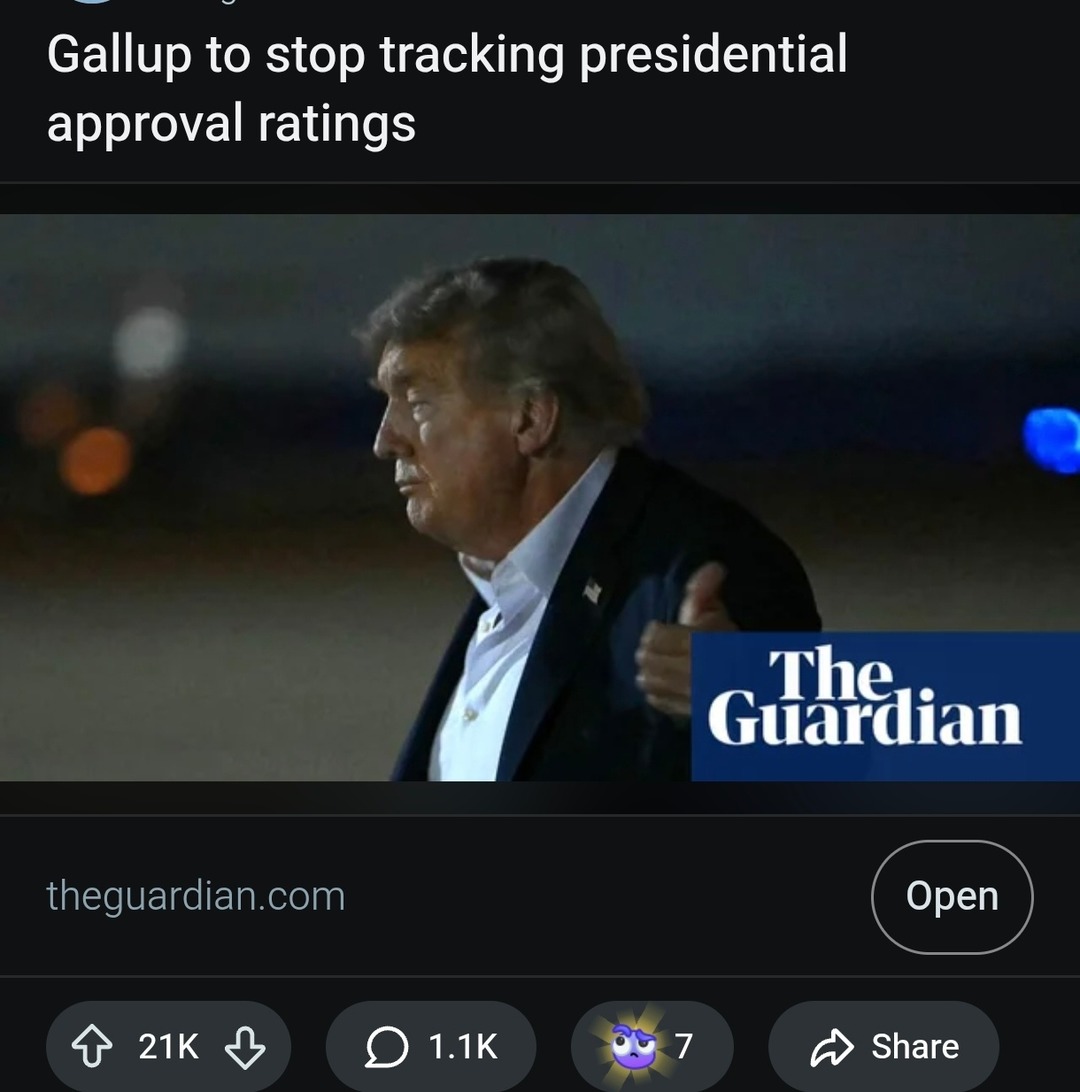Open the theguardian.com link
Viewport: 1080px width, 1092px height.
coord(195,896)
